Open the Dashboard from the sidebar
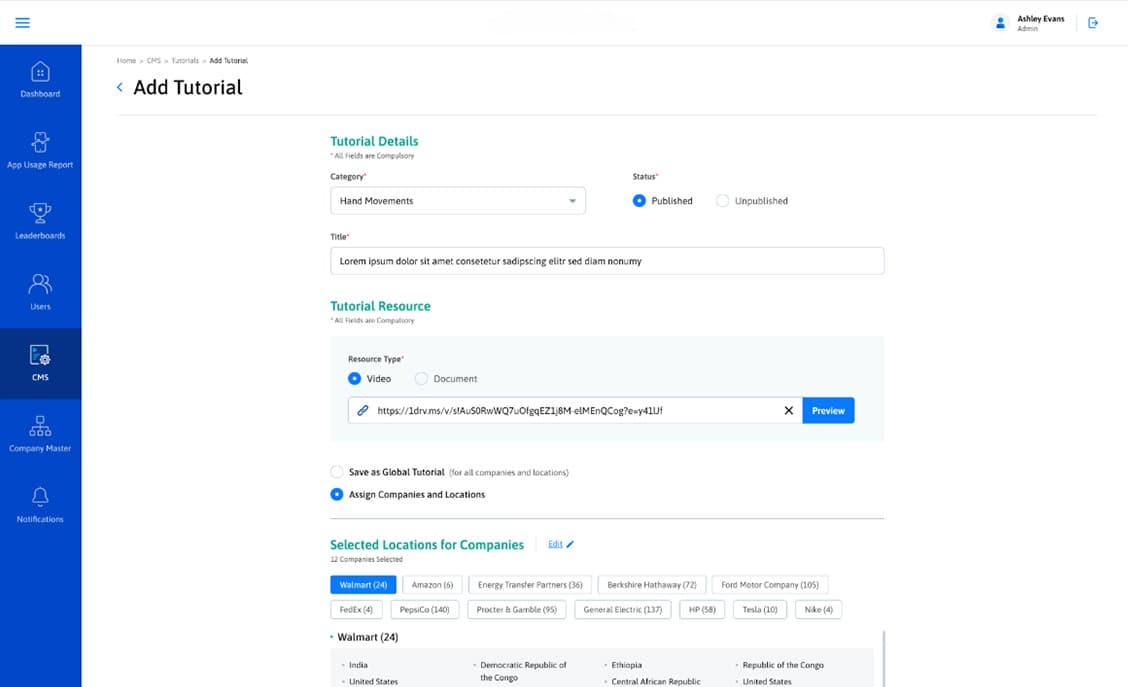 (40, 78)
